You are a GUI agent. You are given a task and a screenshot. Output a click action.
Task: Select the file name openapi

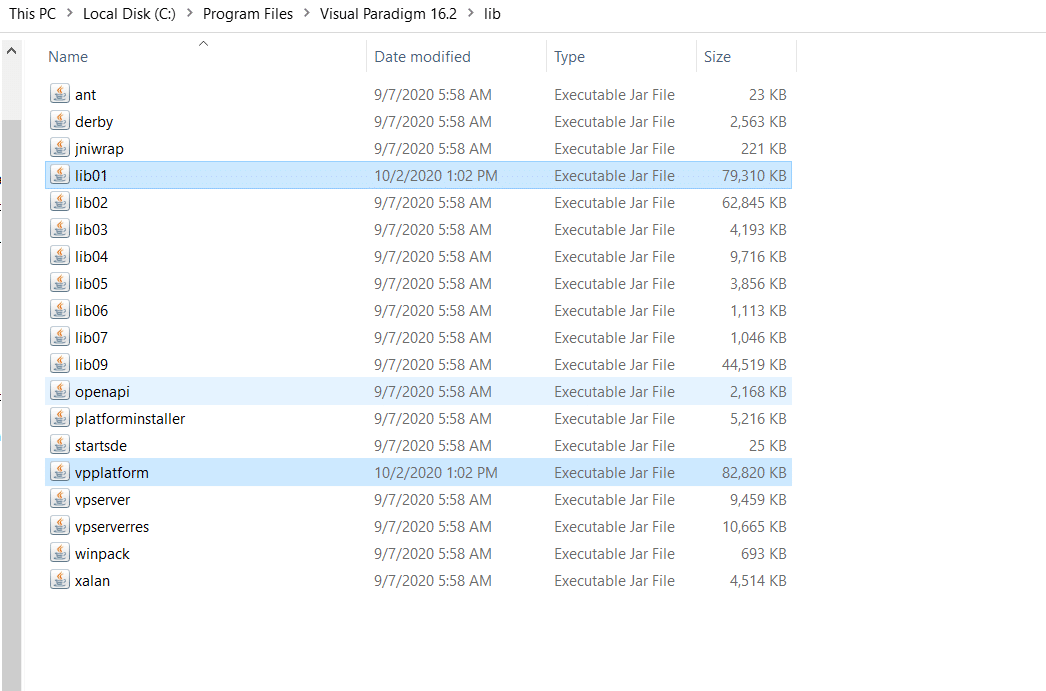click(102, 392)
